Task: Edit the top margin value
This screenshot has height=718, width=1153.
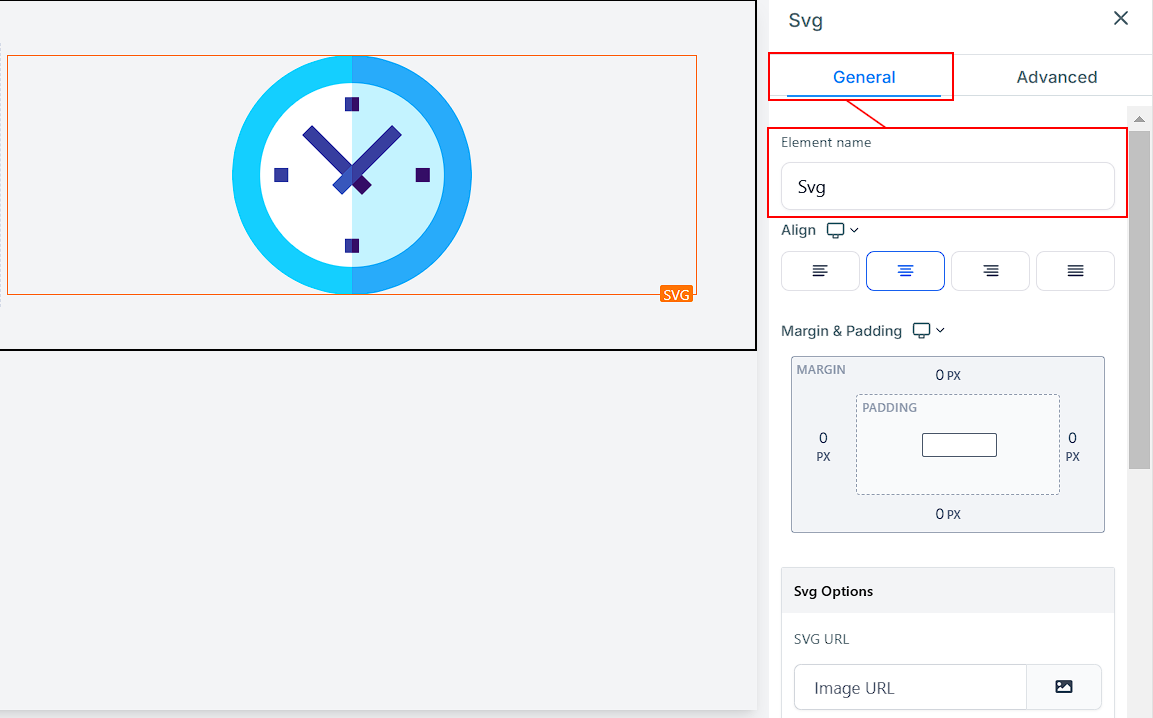Action: coord(948,375)
